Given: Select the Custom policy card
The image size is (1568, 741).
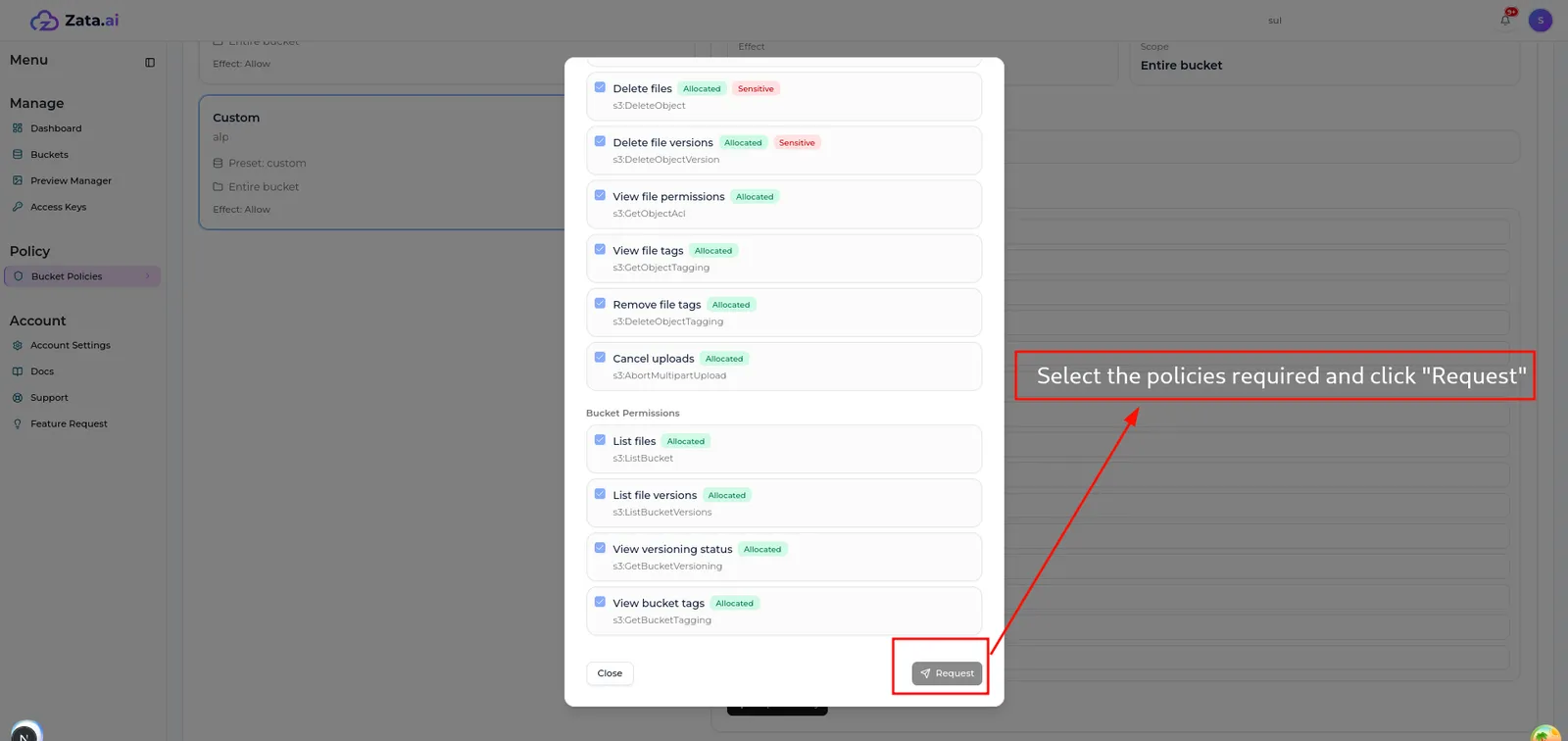Looking at the screenshot, I should pos(382,163).
